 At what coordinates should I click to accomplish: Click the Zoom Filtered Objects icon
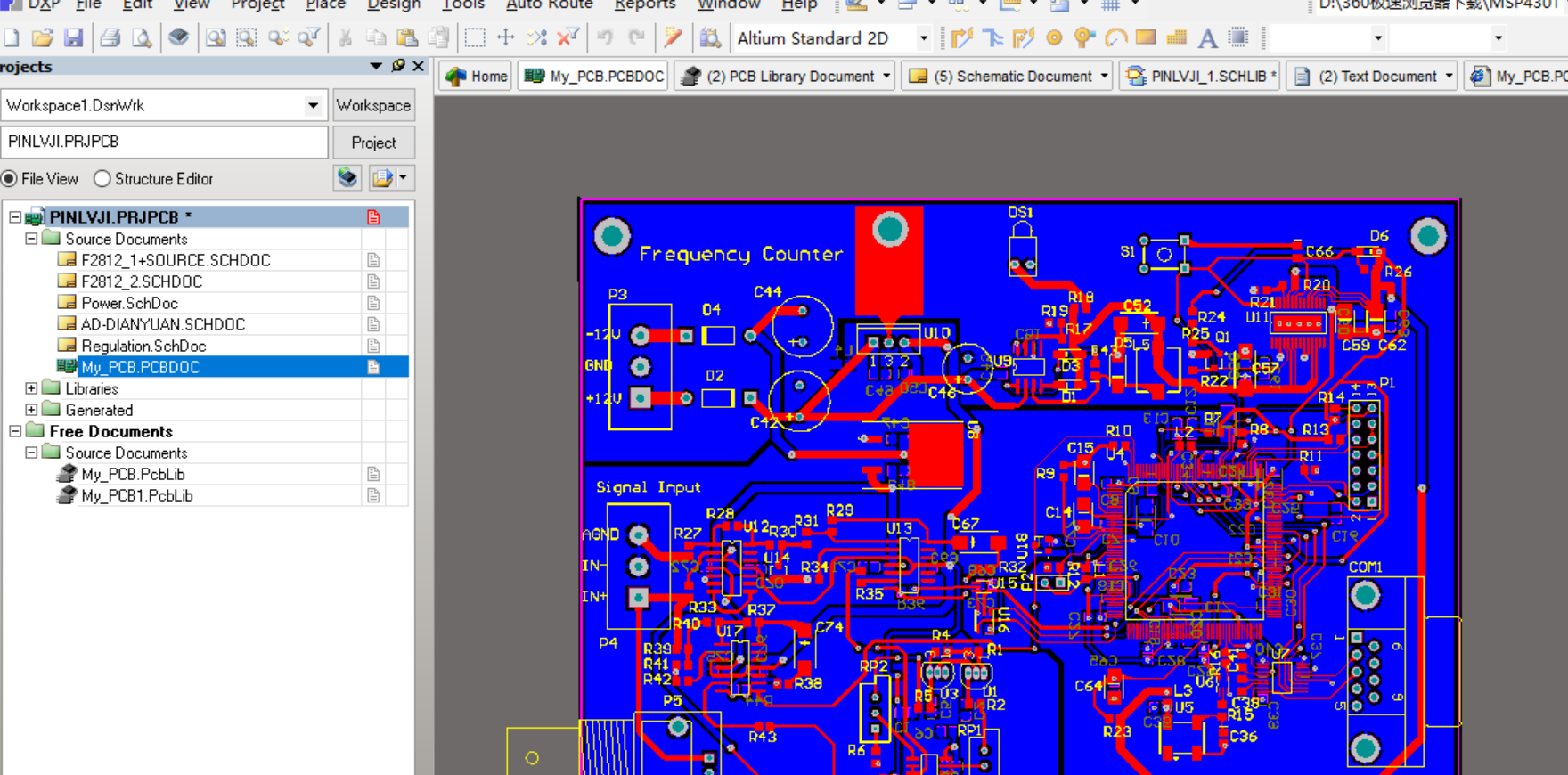coord(309,38)
